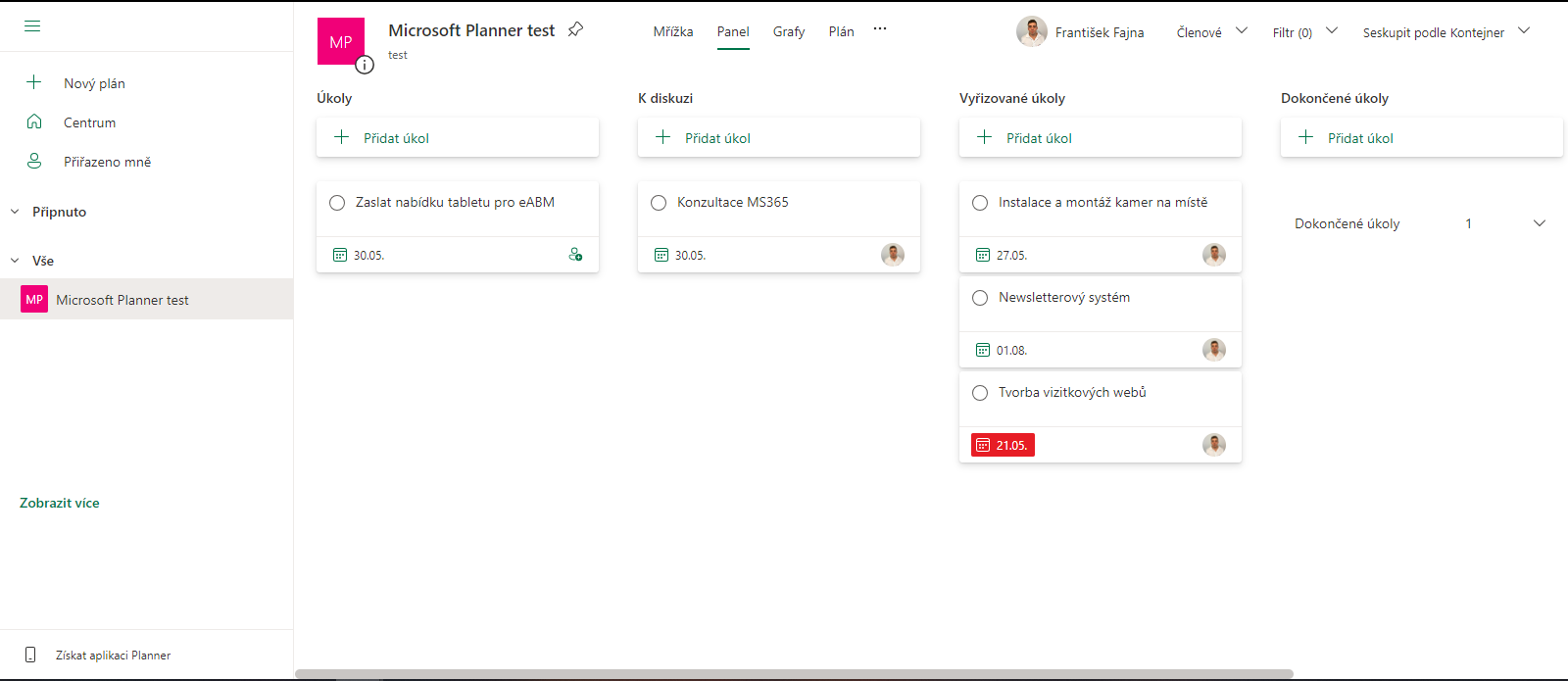Click calendar icon 27.05. on Instalace a montáž card
Image resolution: width=1568 pixels, height=681 pixels.
coord(983,255)
